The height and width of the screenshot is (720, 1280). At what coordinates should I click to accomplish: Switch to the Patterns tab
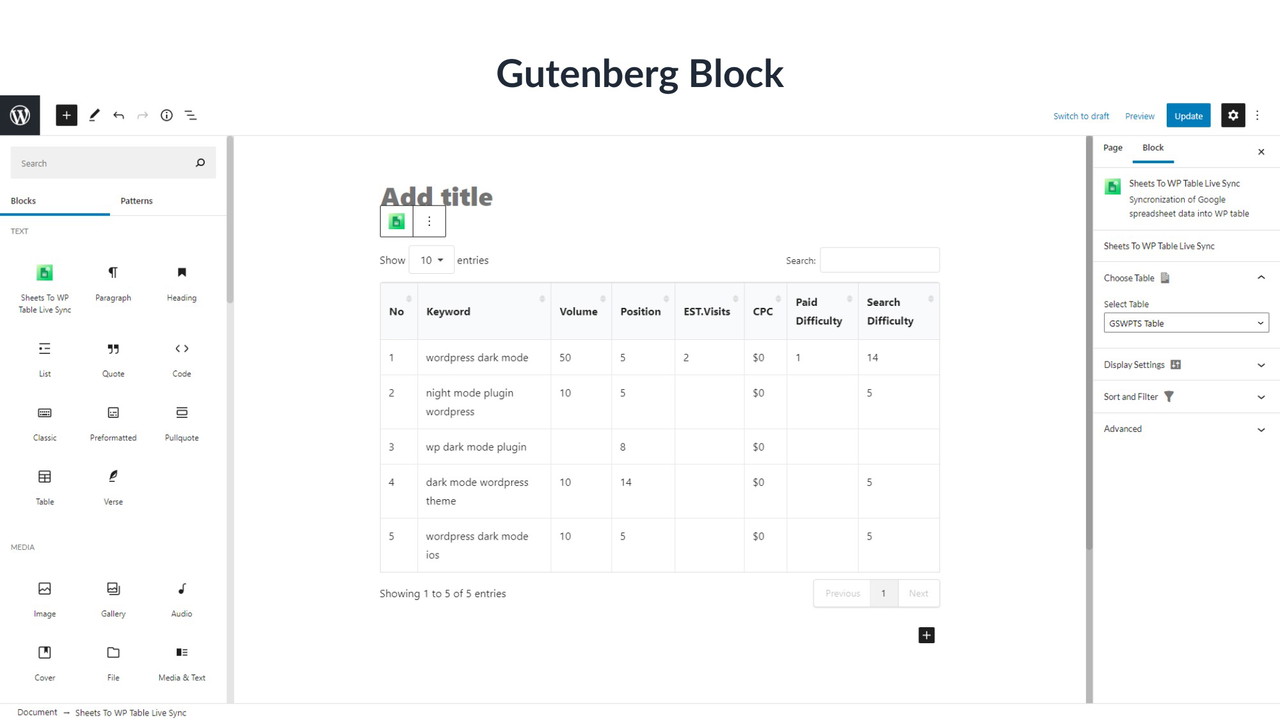(x=137, y=201)
